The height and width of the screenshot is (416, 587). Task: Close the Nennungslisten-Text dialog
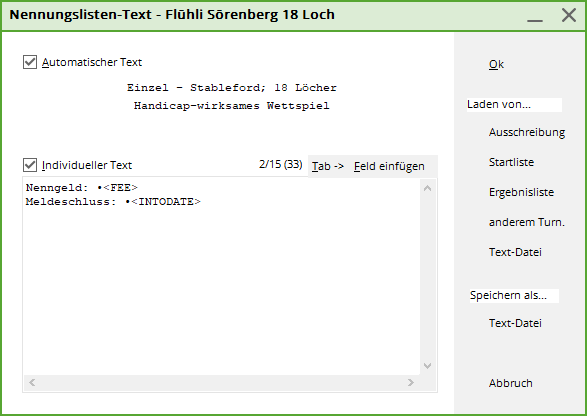coord(569,15)
